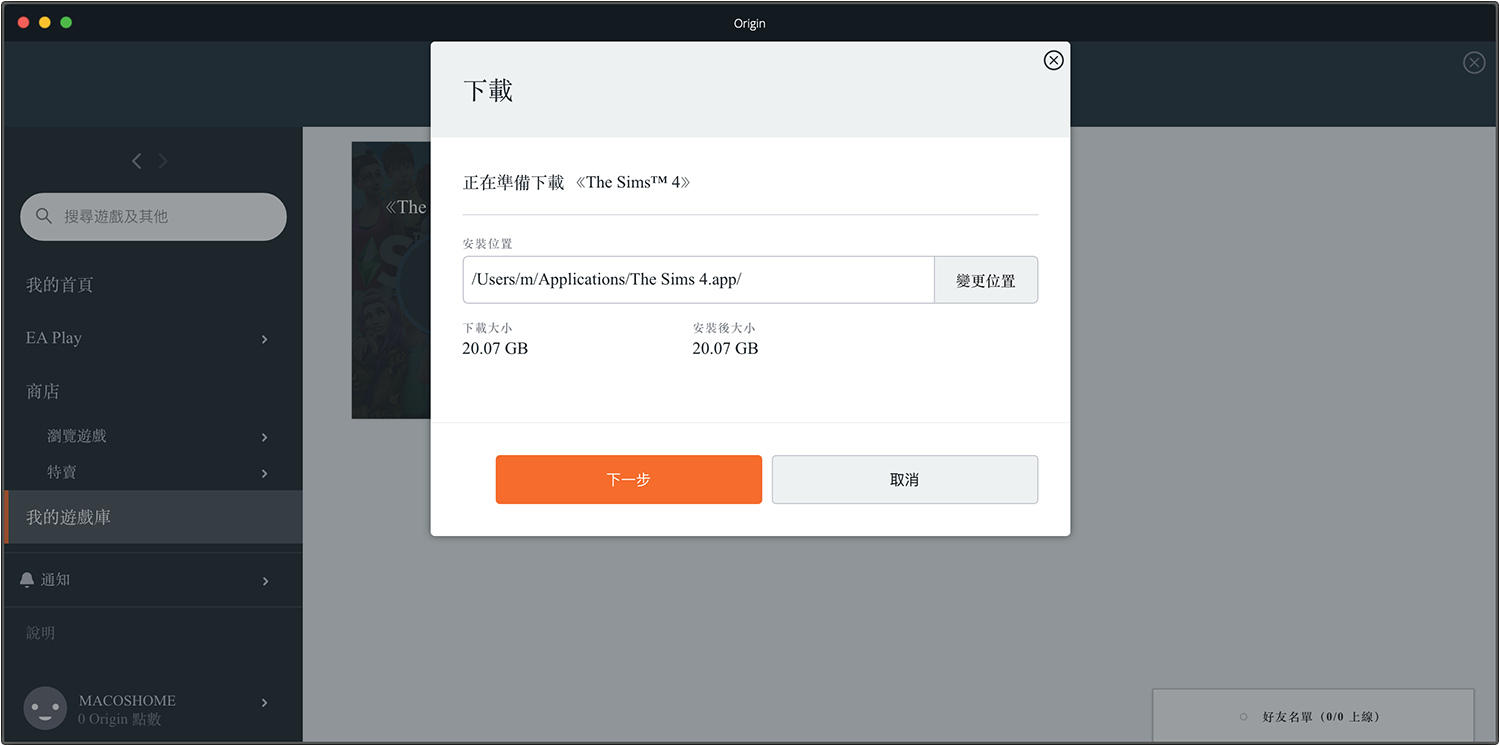Open 商店 in the sidebar
The width and height of the screenshot is (1500, 746).
coord(43,391)
